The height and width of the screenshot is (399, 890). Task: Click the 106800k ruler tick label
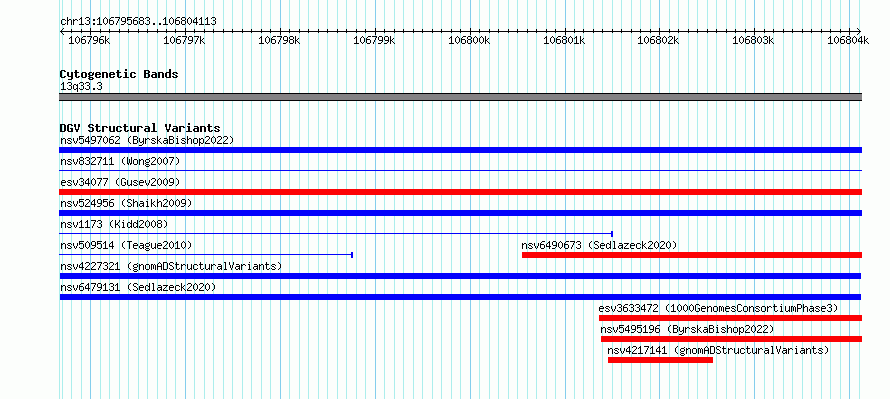coord(469,40)
